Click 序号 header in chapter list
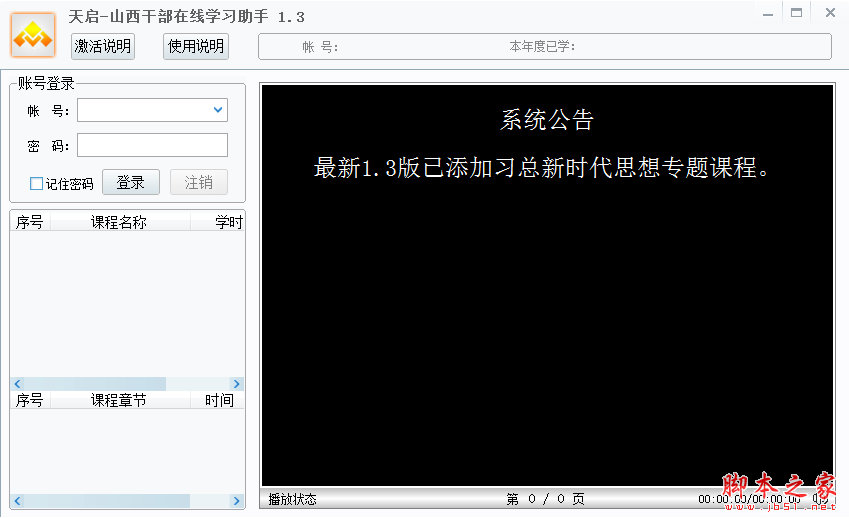Viewport: 849px width, 518px height. click(30, 400)
